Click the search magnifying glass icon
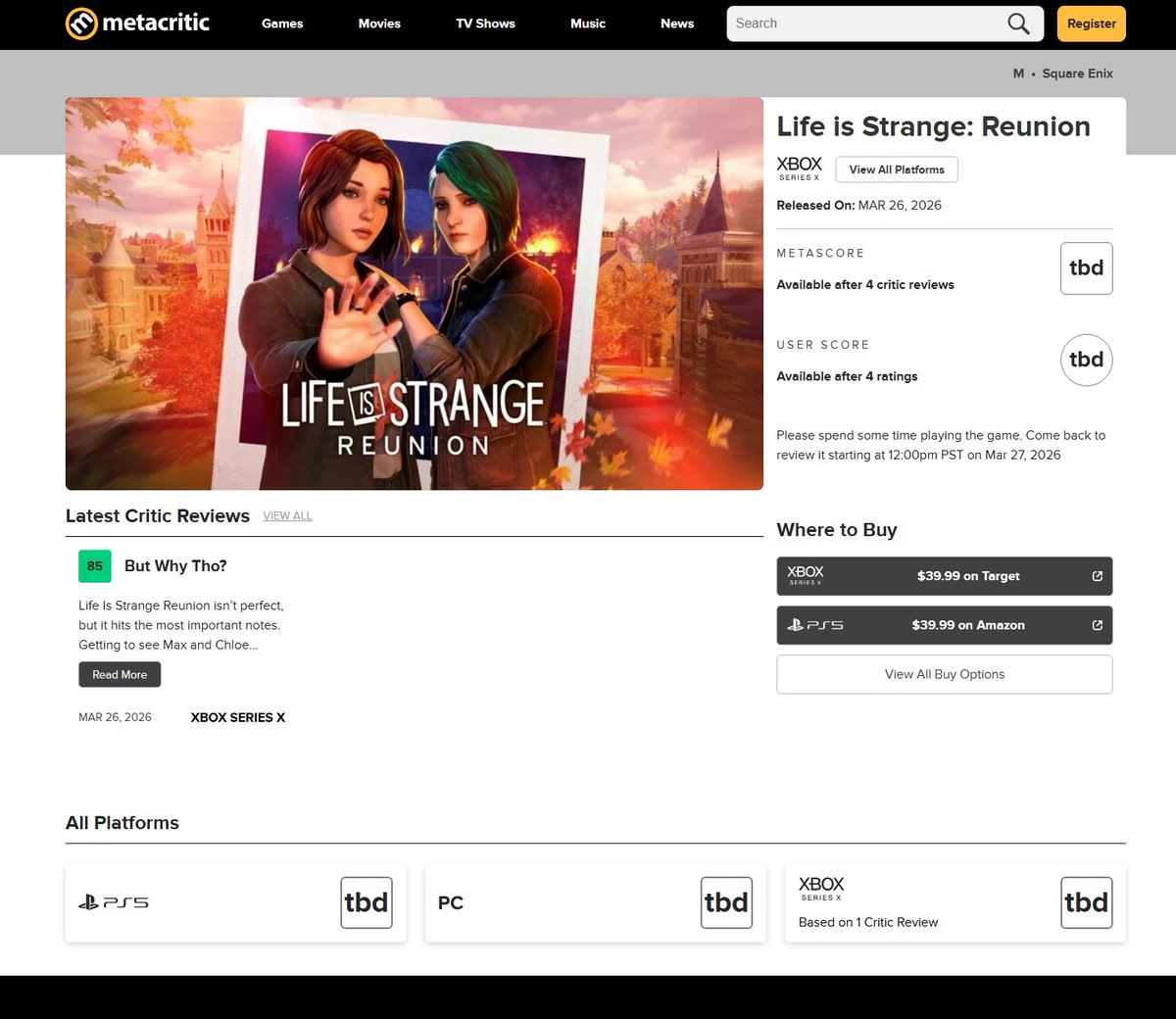 1018,24
